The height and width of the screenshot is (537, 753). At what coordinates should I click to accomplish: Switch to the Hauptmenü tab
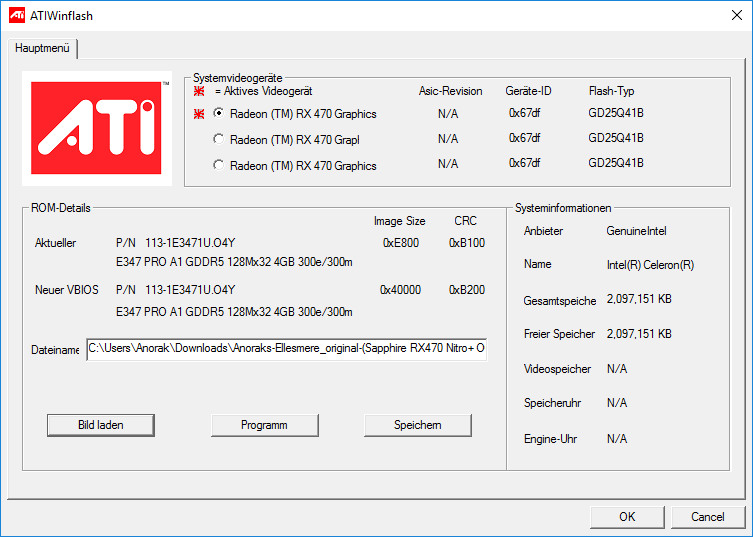point(41,48)
